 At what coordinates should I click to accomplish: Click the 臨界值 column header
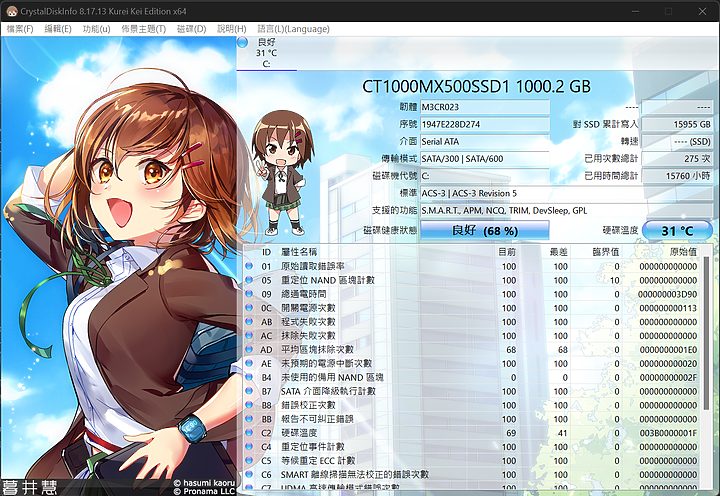[606, 252]
